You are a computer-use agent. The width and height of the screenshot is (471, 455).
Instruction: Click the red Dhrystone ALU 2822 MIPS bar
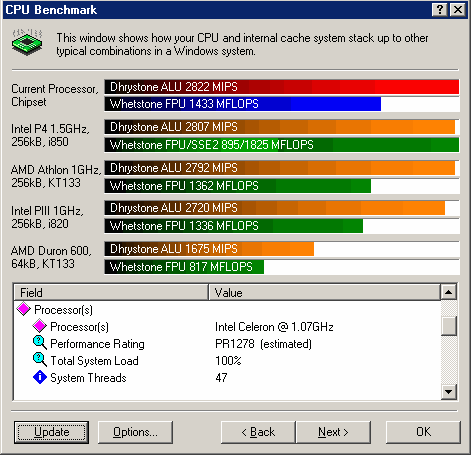tap(282, 87)
